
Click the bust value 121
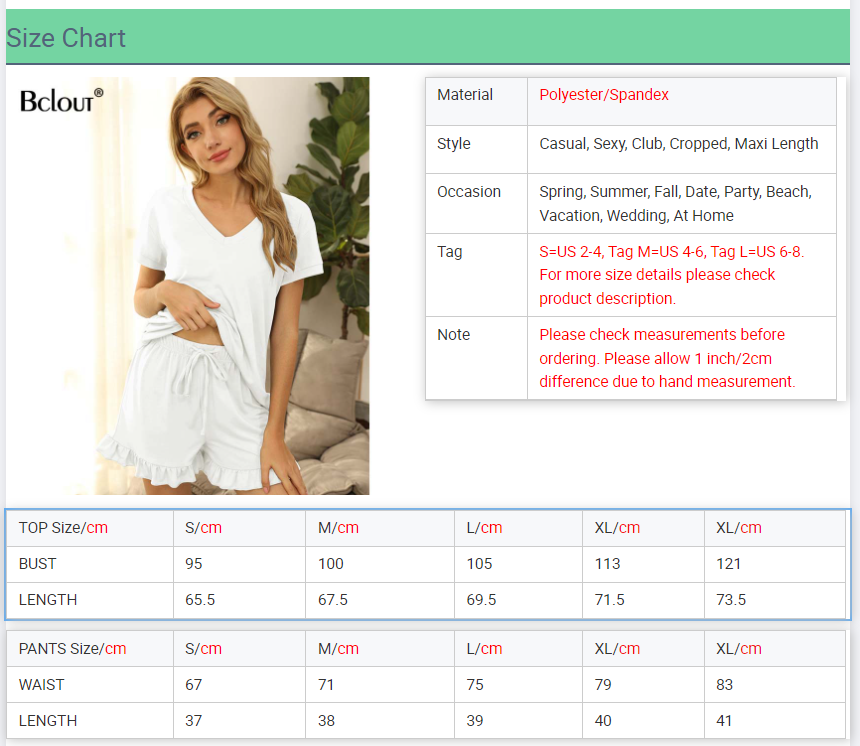[729, 564]
